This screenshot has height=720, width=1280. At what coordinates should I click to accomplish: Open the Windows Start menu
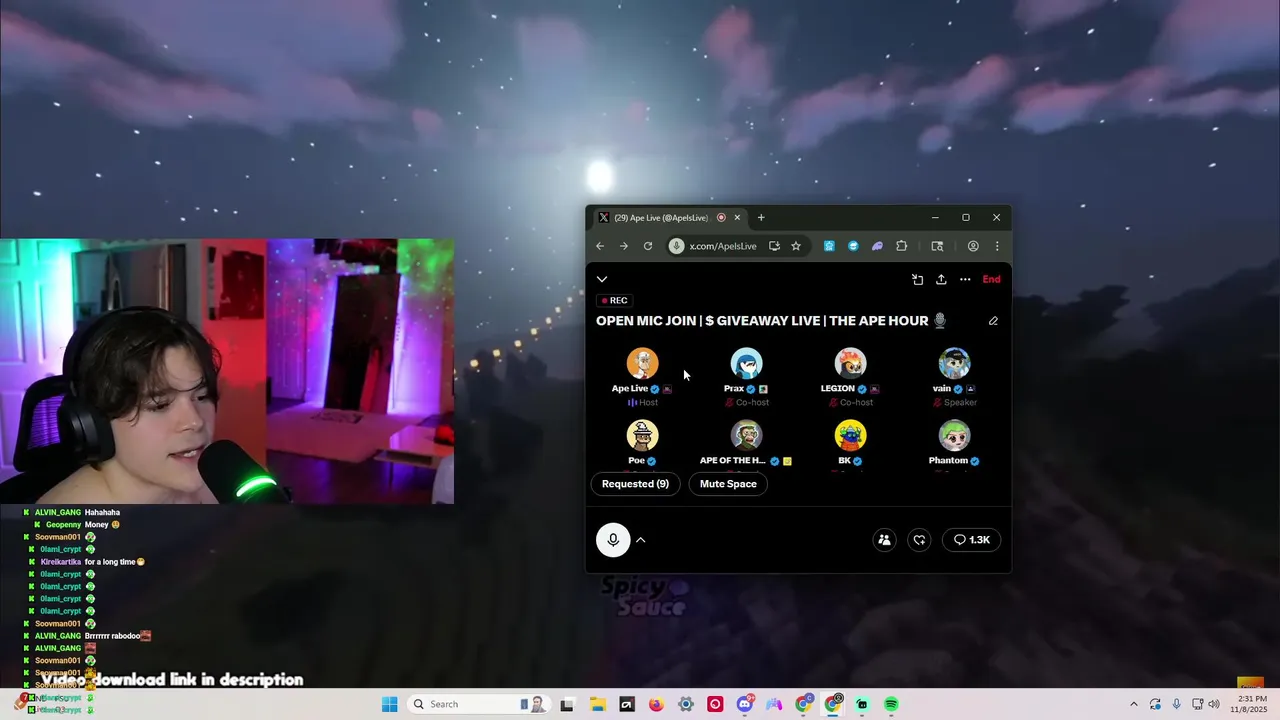390,704
